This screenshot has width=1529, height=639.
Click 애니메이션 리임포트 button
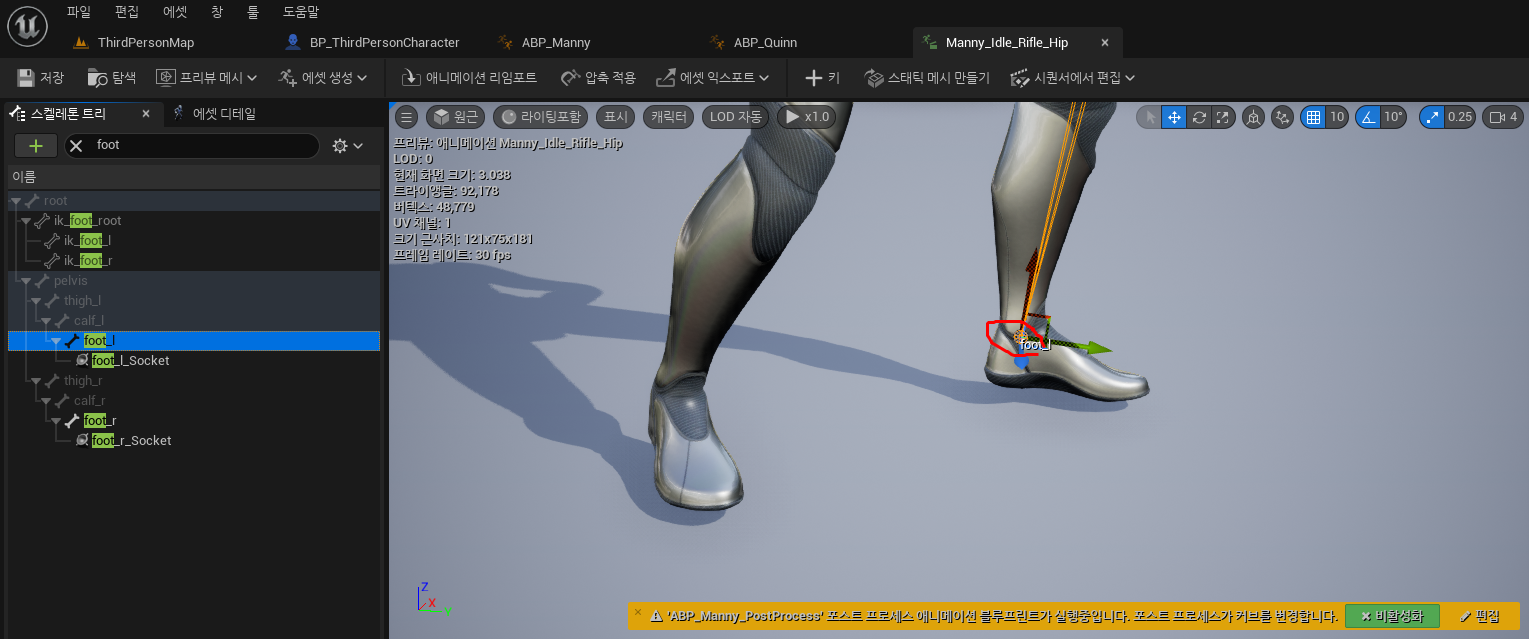(x=469, y=77)
